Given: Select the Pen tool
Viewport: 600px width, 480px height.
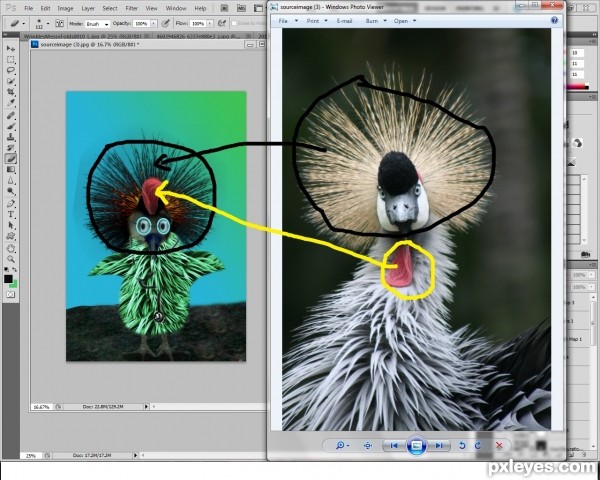Looking at the screenshot, I should (x=11, y=203).
